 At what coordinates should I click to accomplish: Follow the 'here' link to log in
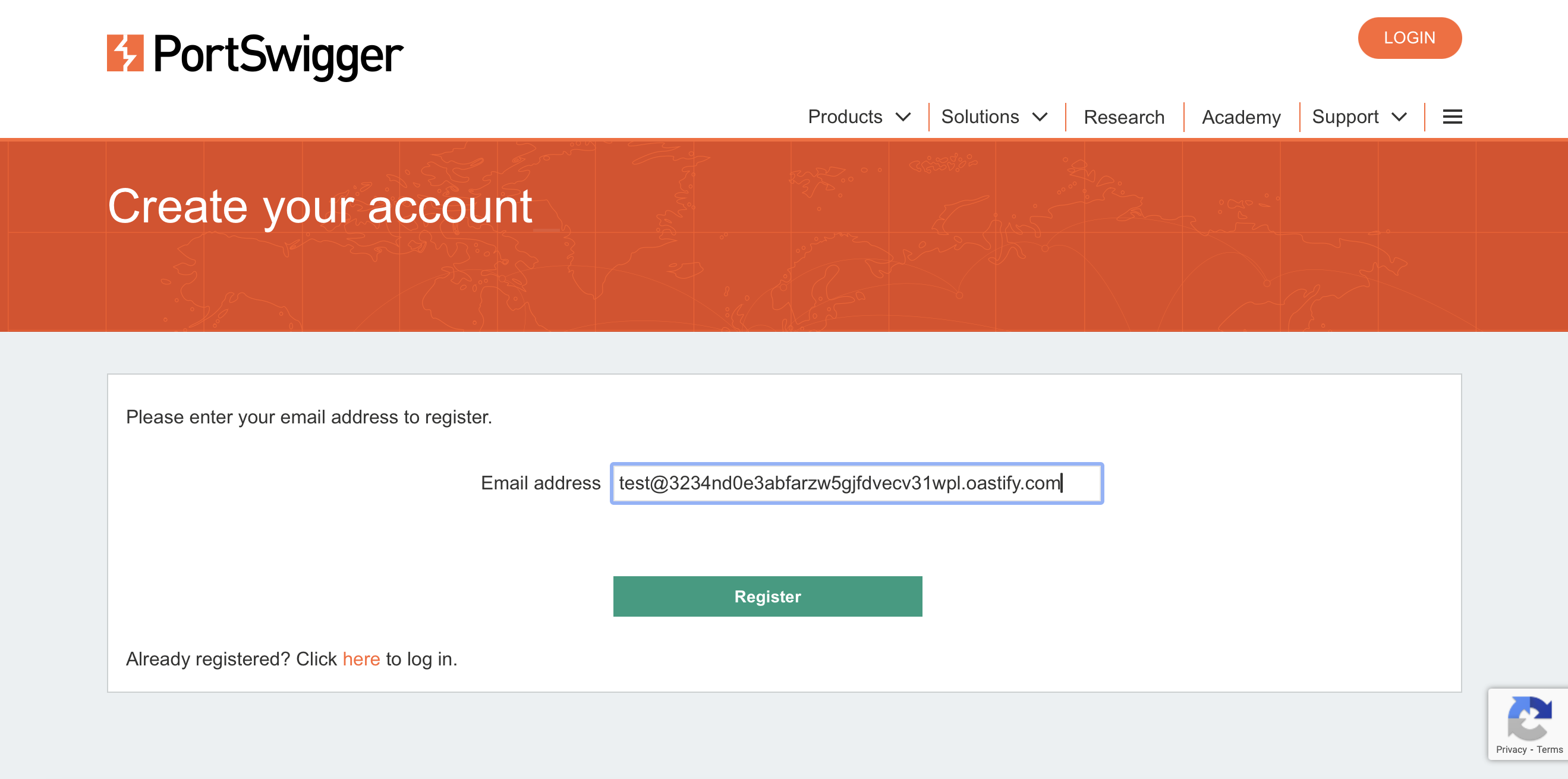coord(361,659)
